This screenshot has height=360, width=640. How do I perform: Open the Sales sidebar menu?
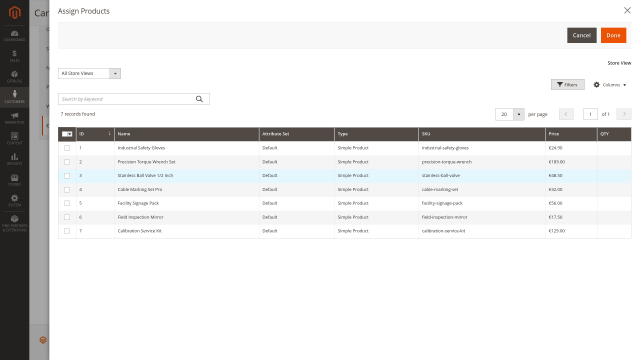pyautogui.click(x=14, y=56)
